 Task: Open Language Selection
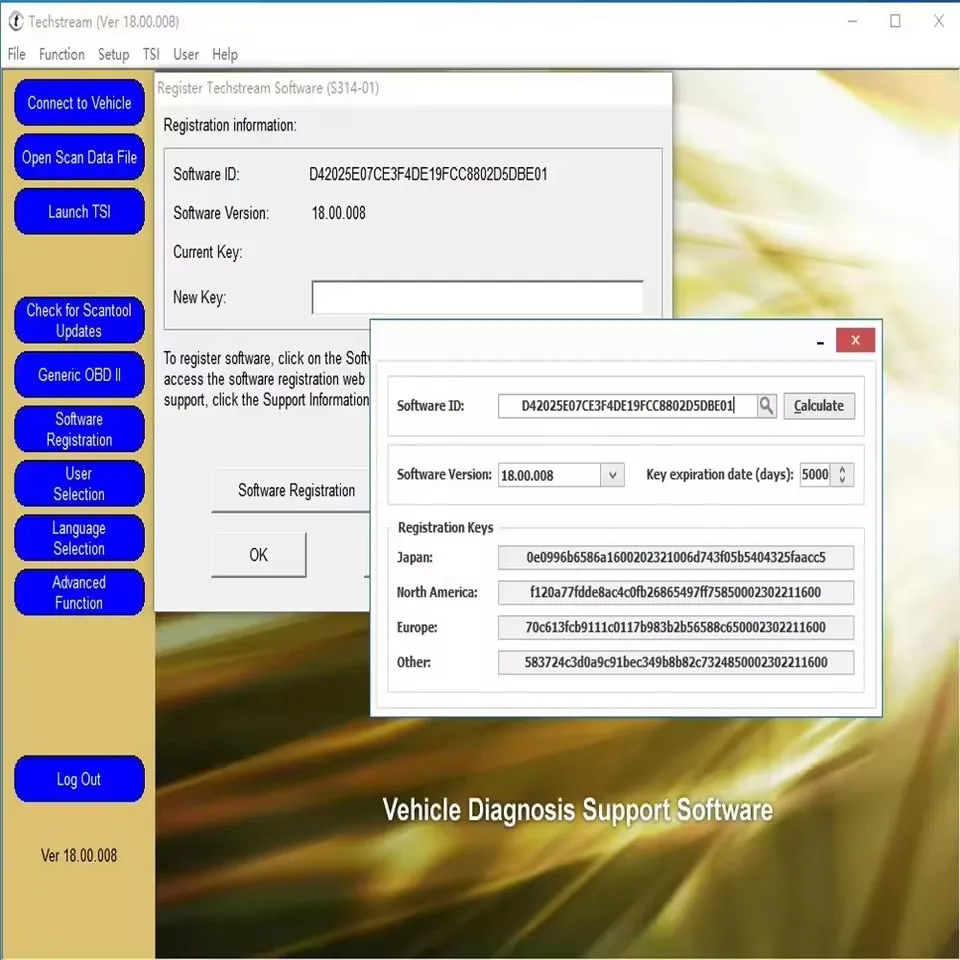pyautogui.click(x=79, y=537)
